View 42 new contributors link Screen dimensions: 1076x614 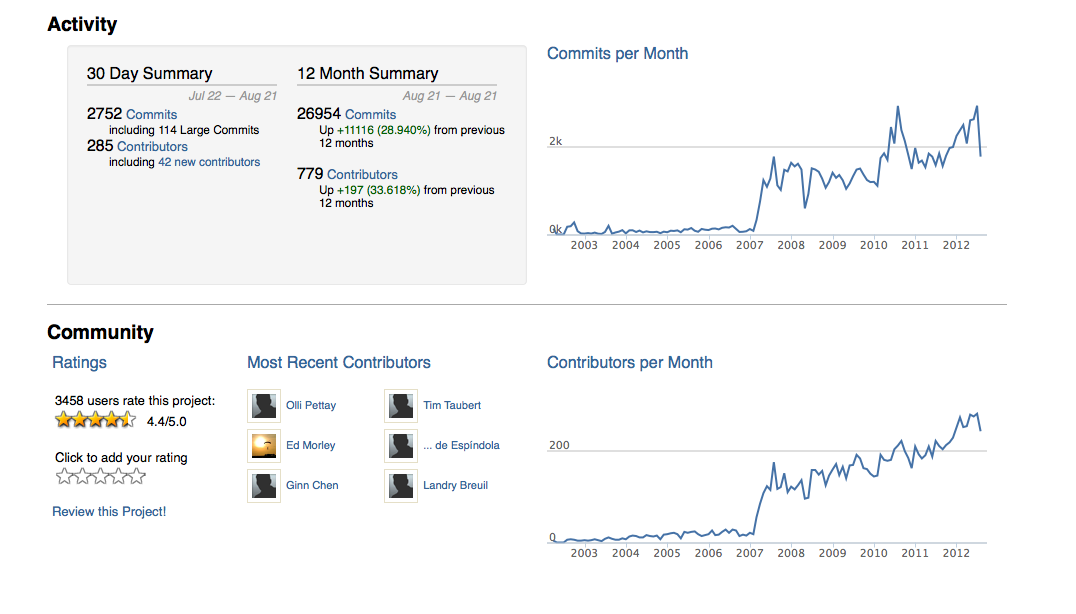click(209, 162)
